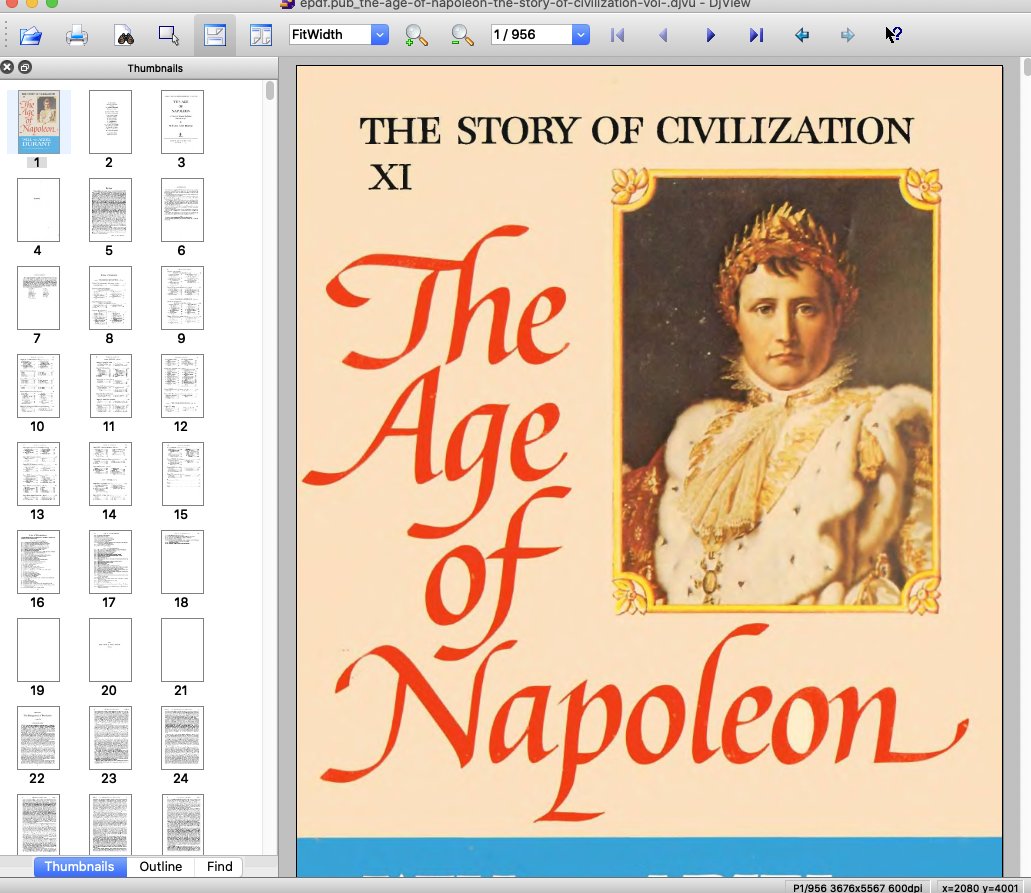Viewport: 1031px width, 893px height.
Task: Select page 8 thumbnail
Action: 110,298
